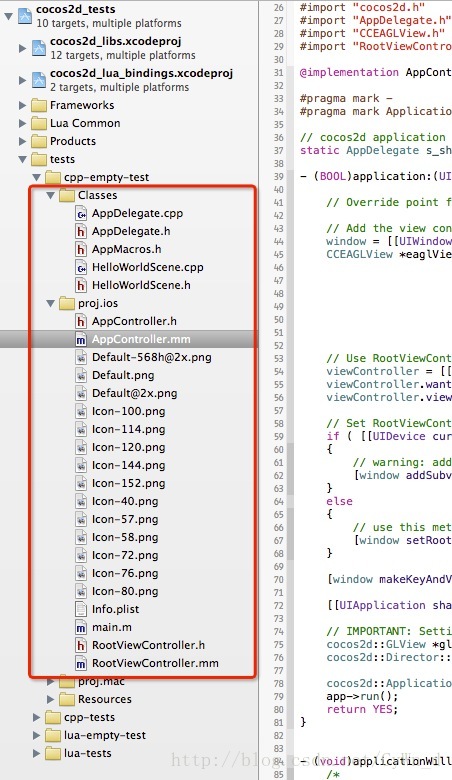Click the lua-empty-test folder label
Viewport: 452px width, 780px height.
(x=105, y=735)
